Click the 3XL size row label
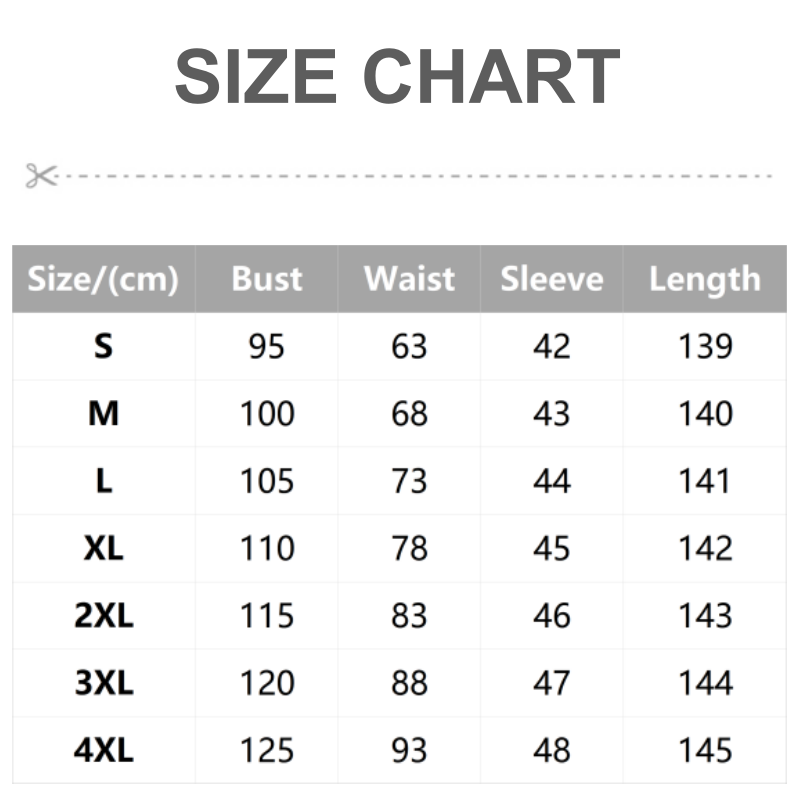800x800 pixels. tap(103, 683)
